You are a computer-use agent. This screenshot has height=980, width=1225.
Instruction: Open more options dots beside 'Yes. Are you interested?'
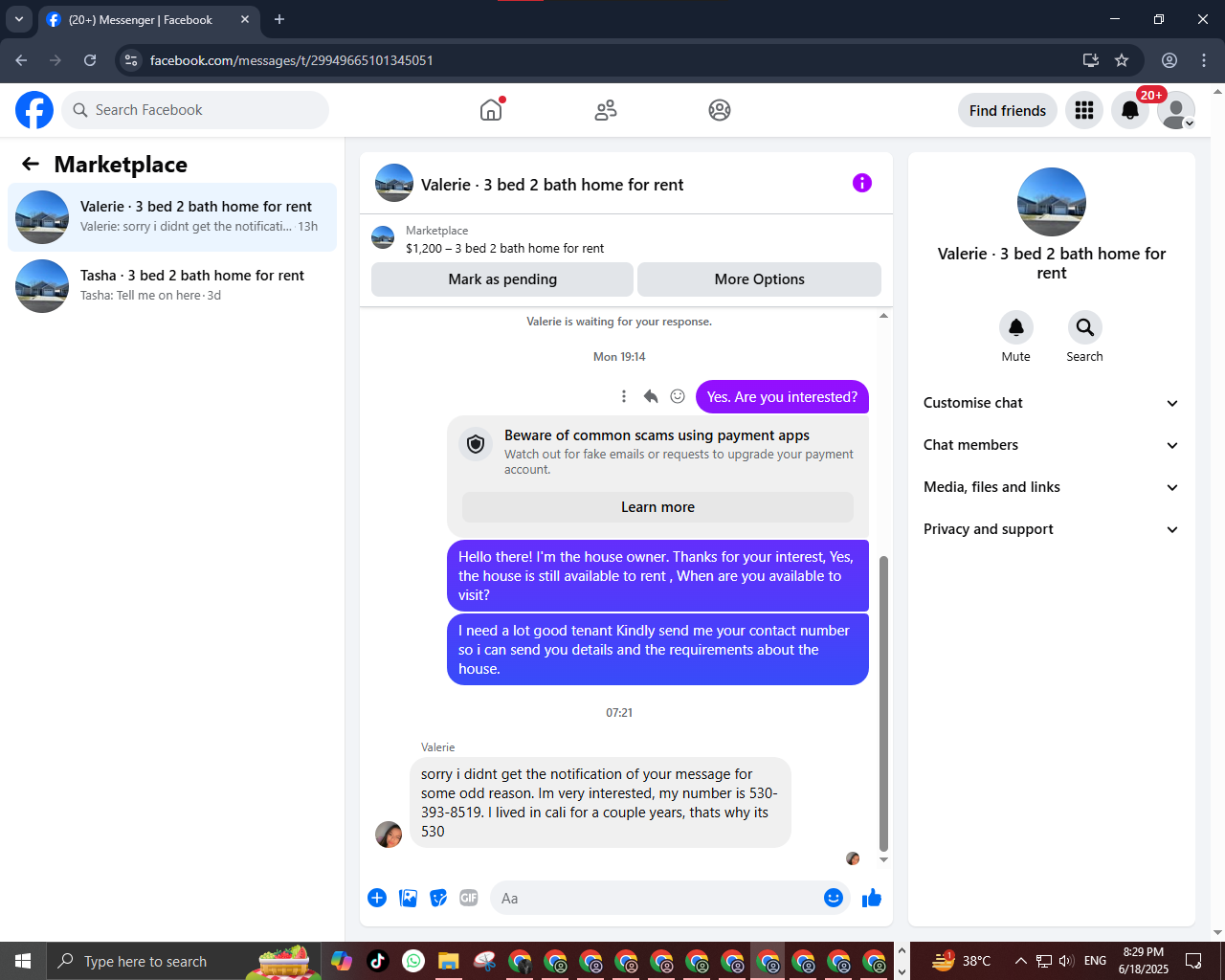coord(624,396)
